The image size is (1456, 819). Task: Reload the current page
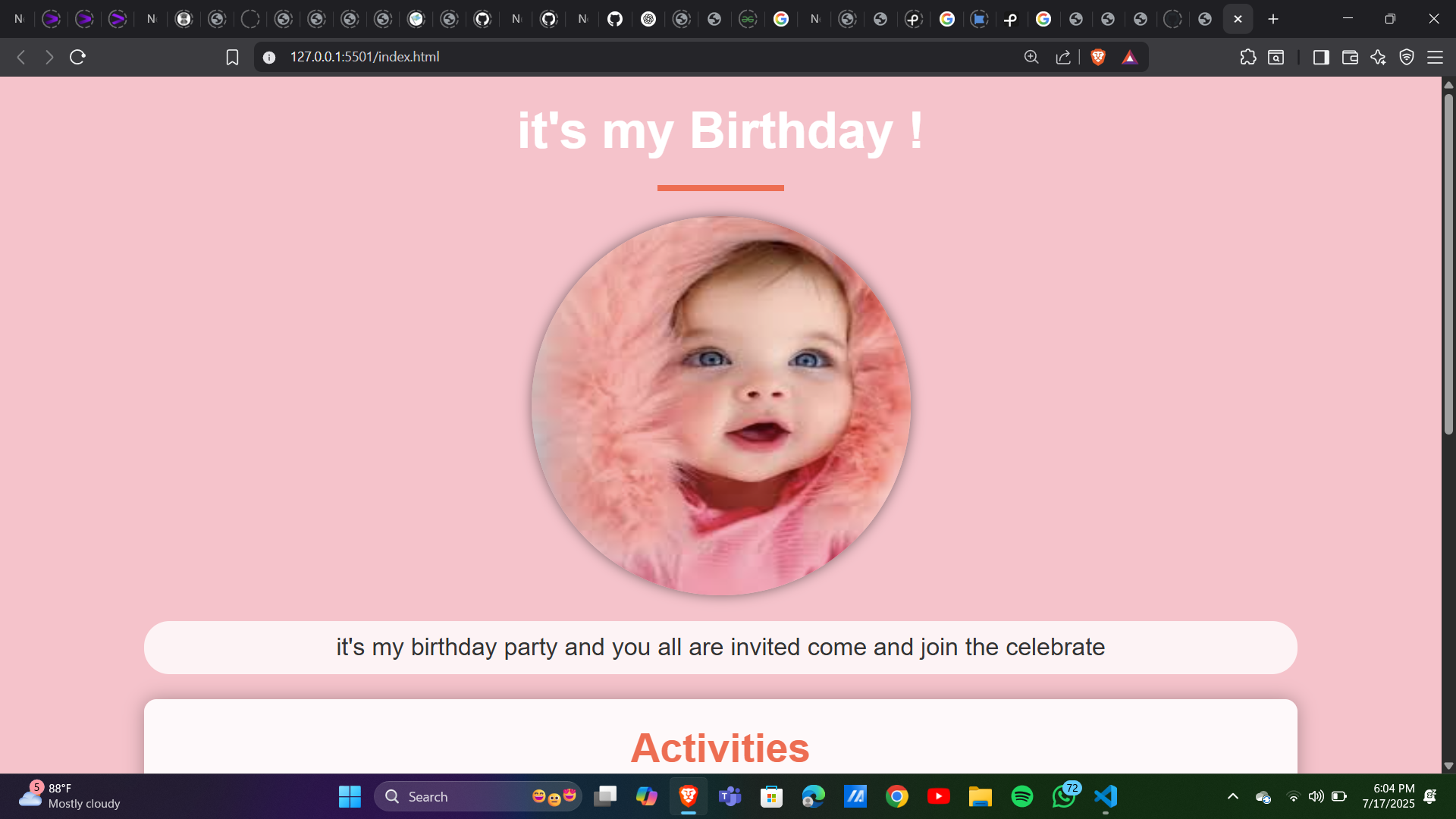click(x=77, y=57)
